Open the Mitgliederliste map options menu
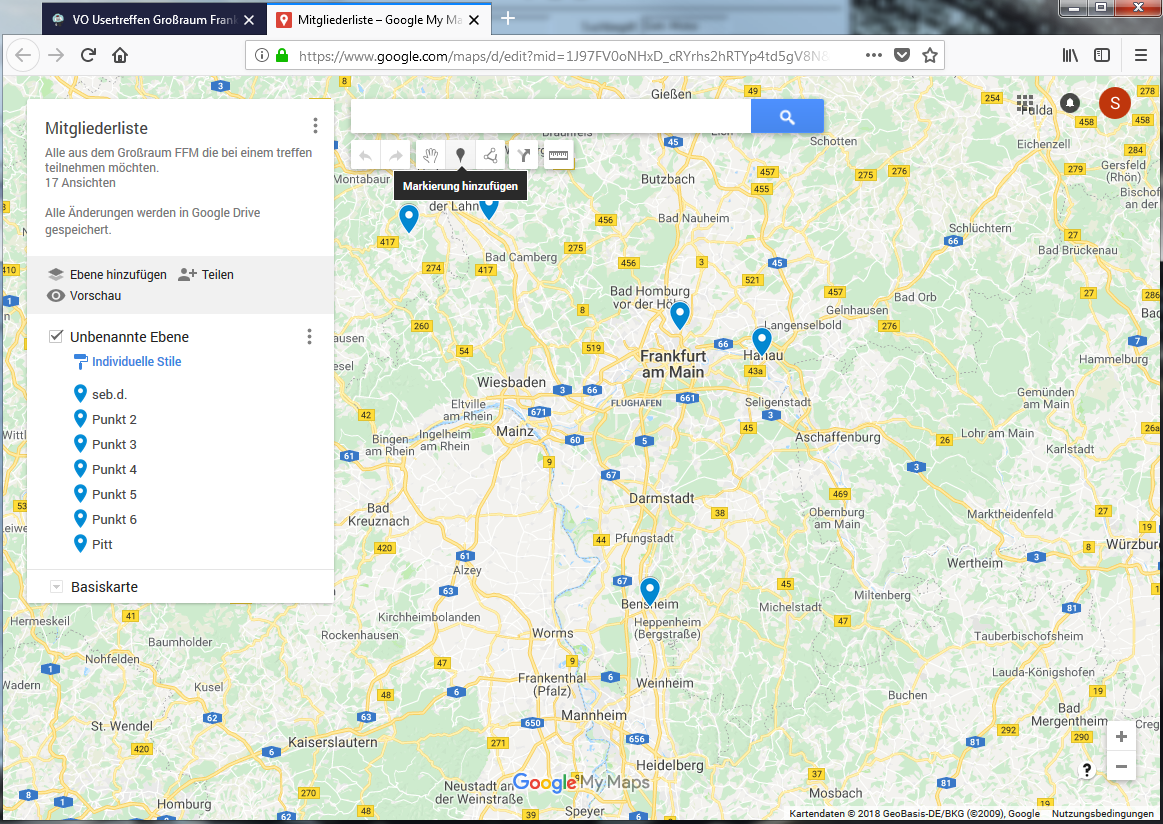Screen dimensions: 1163x824 (315, 126)
